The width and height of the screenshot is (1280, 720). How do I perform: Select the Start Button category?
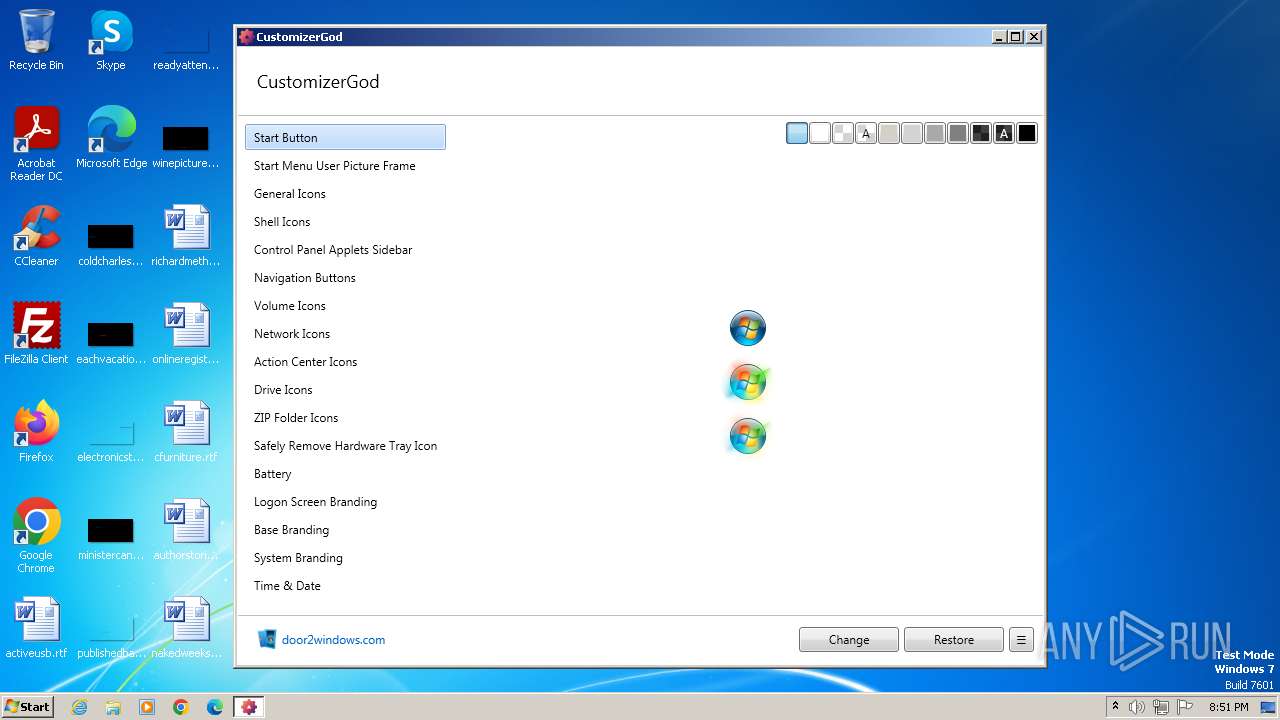pos(345,137)
